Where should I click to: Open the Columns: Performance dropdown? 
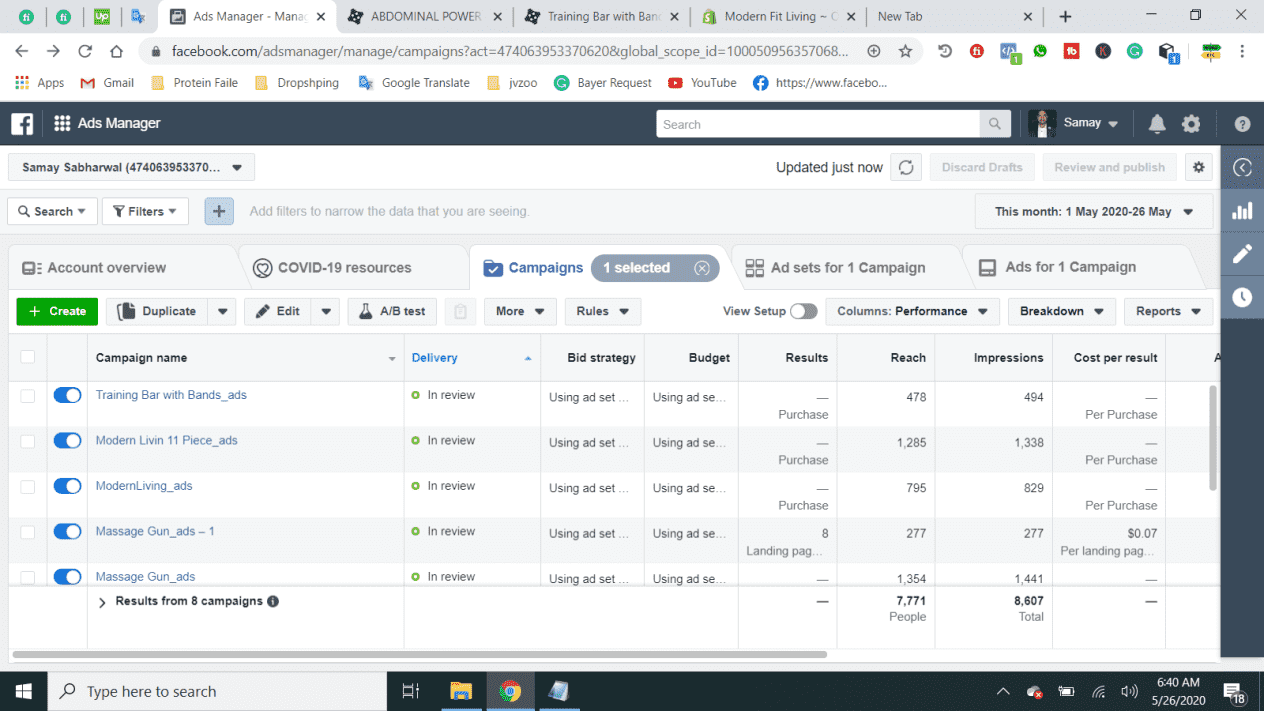coord(912,311)
